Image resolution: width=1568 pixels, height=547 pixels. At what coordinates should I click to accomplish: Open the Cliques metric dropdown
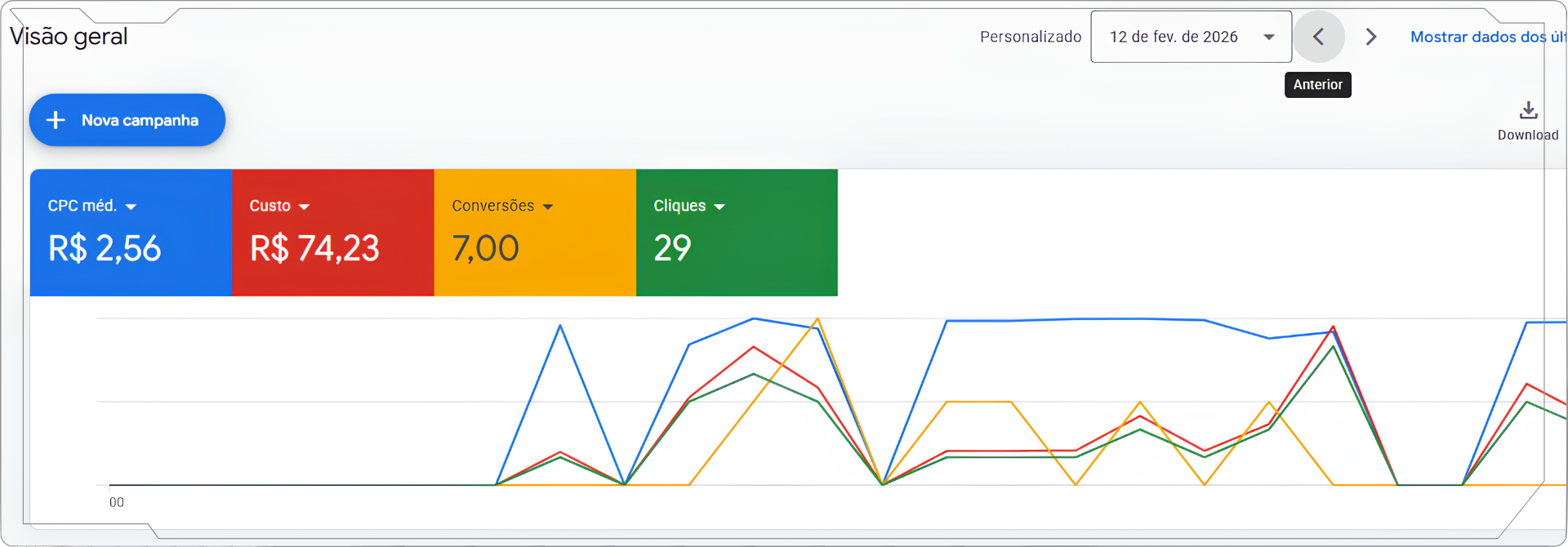click(689, 206)
